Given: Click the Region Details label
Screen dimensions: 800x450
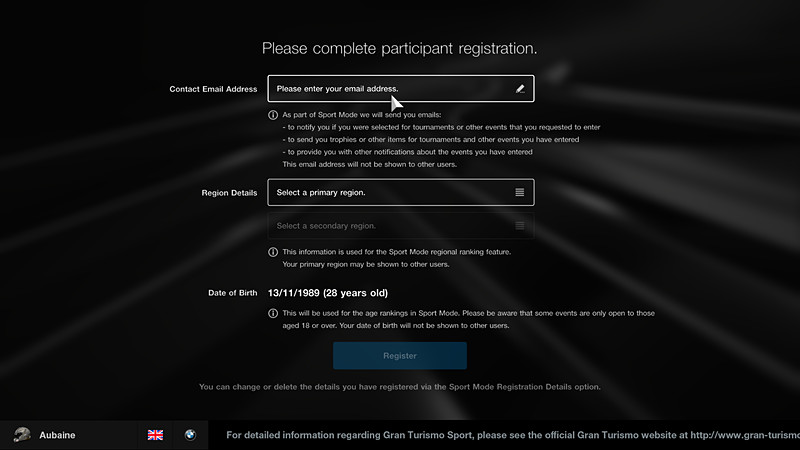Looking at the screenshot, I should 229,193.
